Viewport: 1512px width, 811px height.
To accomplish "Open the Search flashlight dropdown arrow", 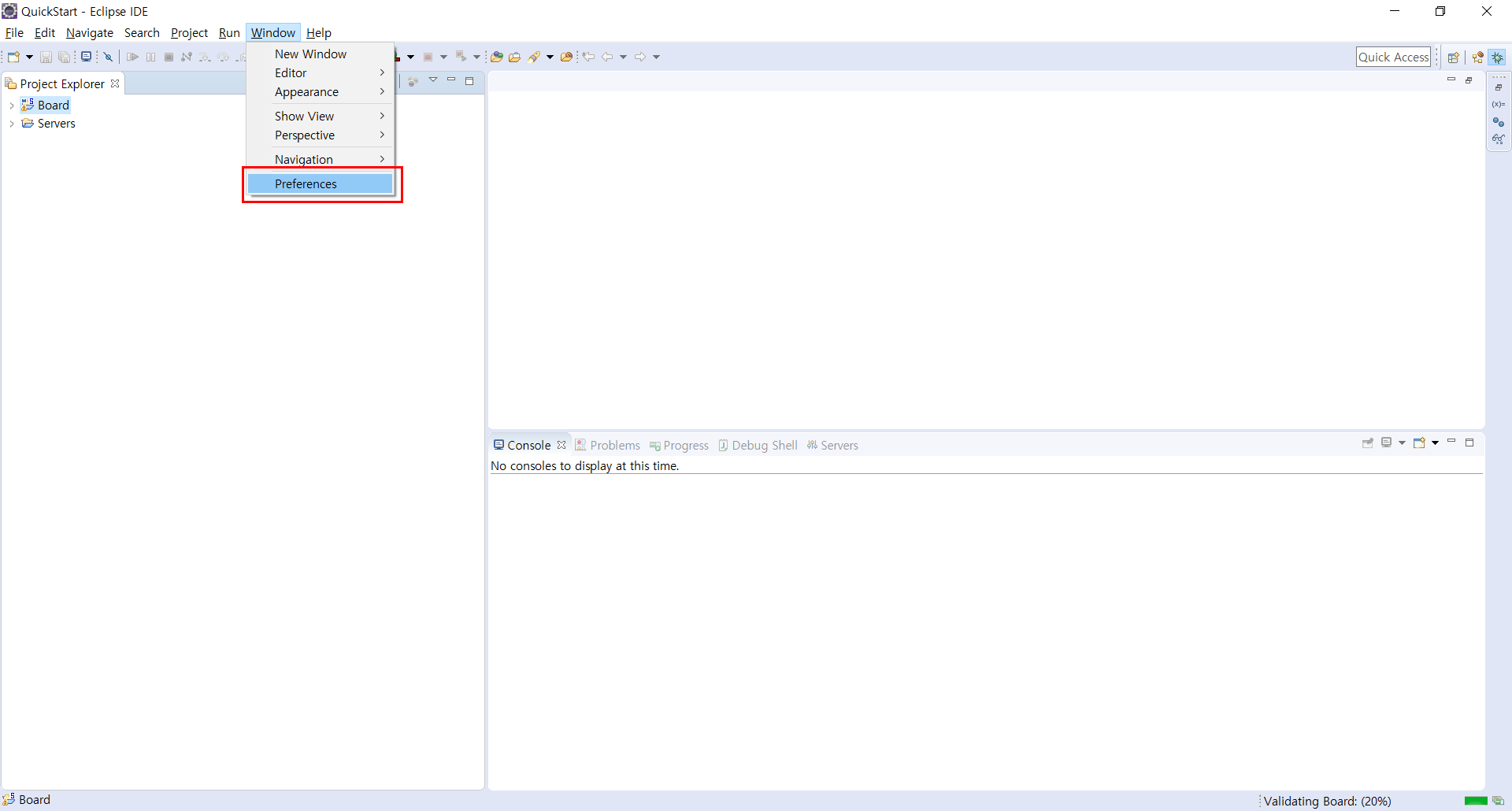I will click(550, 57).
